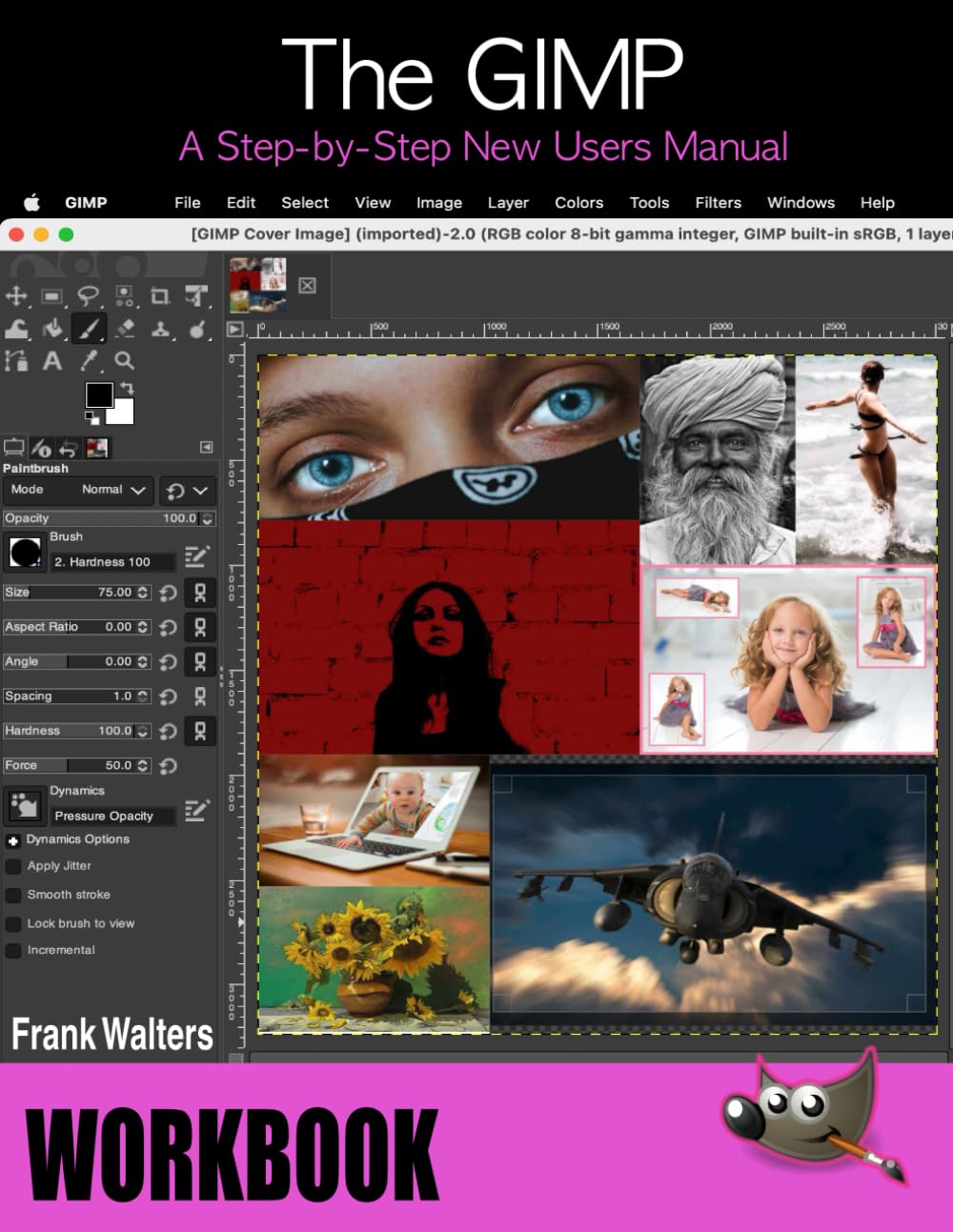
Task: Expand the Dynamics Options section
Action: tap(13, 839)
